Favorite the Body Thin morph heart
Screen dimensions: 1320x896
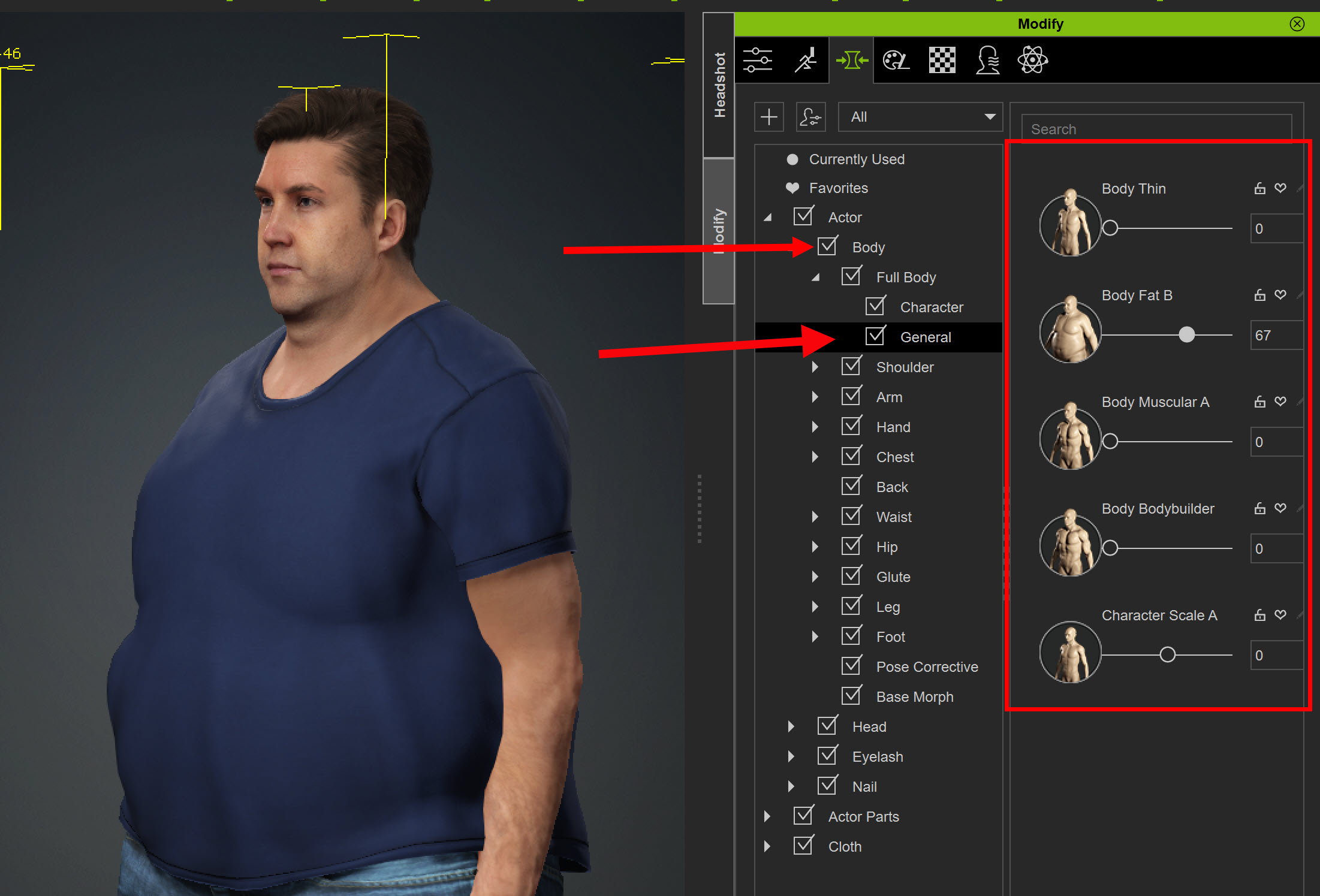1280,188
